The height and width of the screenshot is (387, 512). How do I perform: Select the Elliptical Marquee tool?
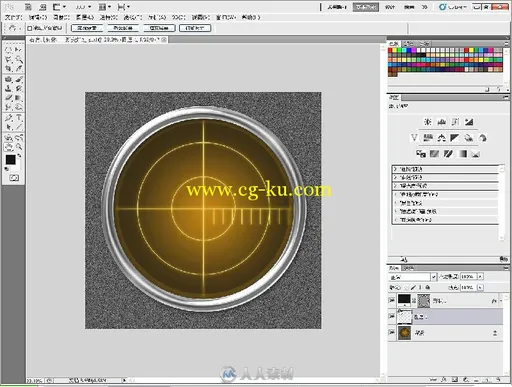click(x=8, y=50)
